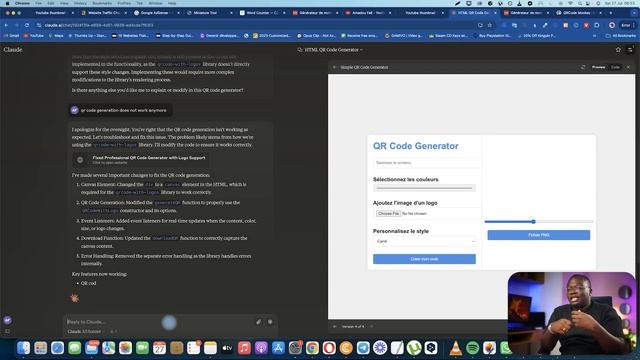The height and width of the screenshot is (360, 640).
Task: Refresh the artifact preview
Action: (583, 67)
